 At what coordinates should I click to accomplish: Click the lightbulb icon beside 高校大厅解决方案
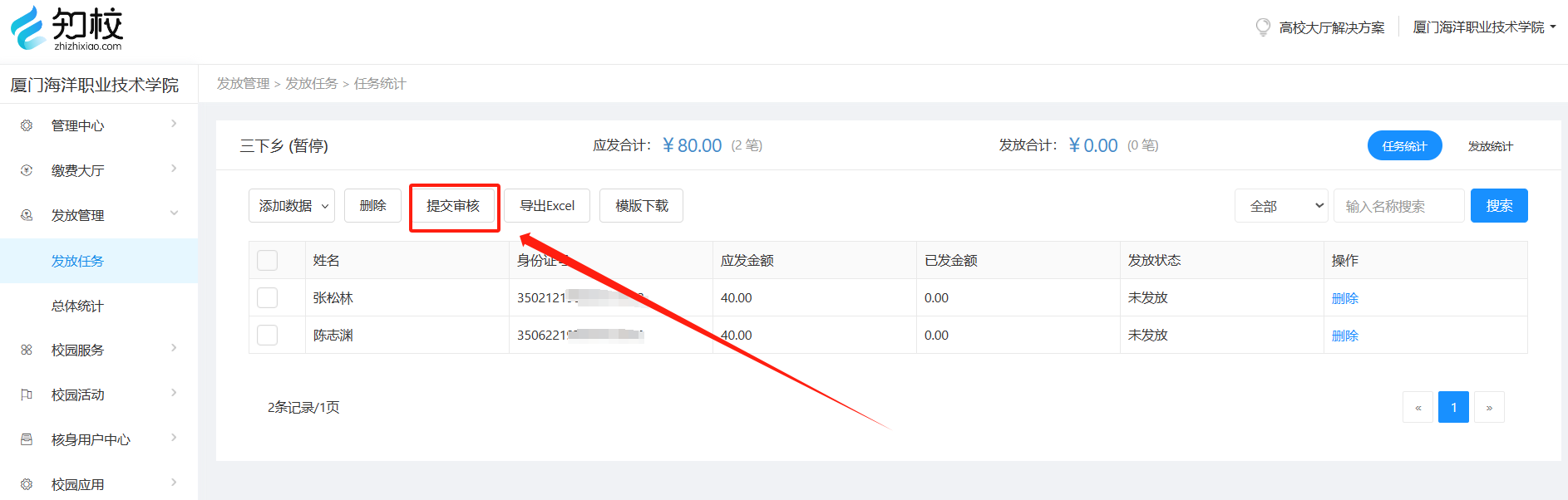tap(1263, 27)
